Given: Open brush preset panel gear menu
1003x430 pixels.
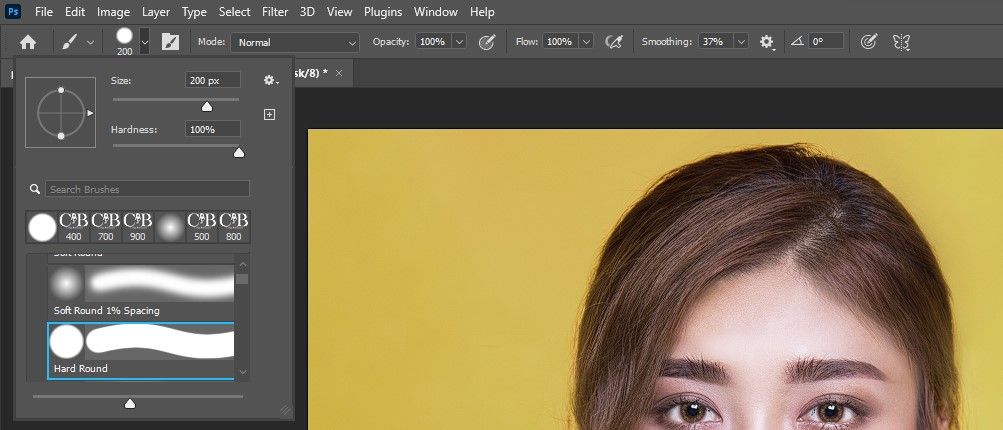Looking at the screenshot, I should [x=270, y=80].
